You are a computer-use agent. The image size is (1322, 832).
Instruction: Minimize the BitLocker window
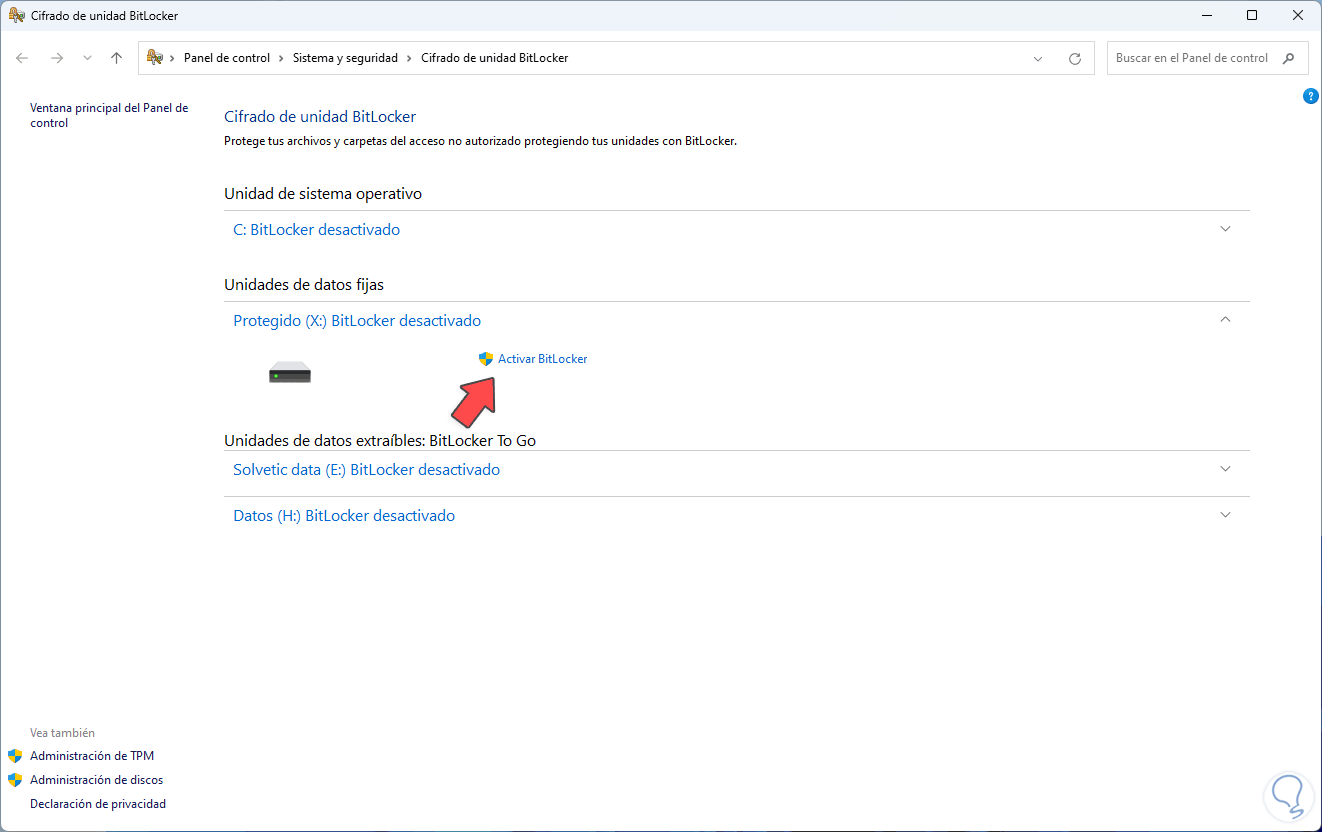[1206, 16]
